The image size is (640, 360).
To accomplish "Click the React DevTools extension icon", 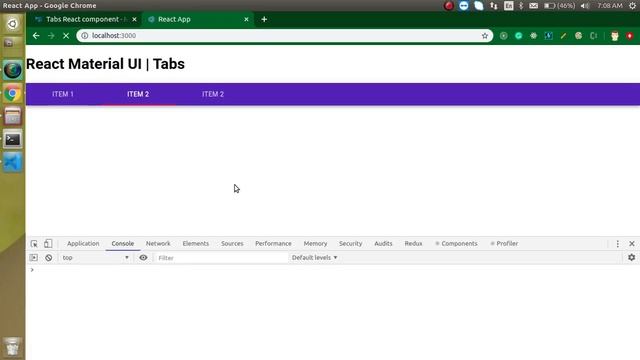I will 533,36.
